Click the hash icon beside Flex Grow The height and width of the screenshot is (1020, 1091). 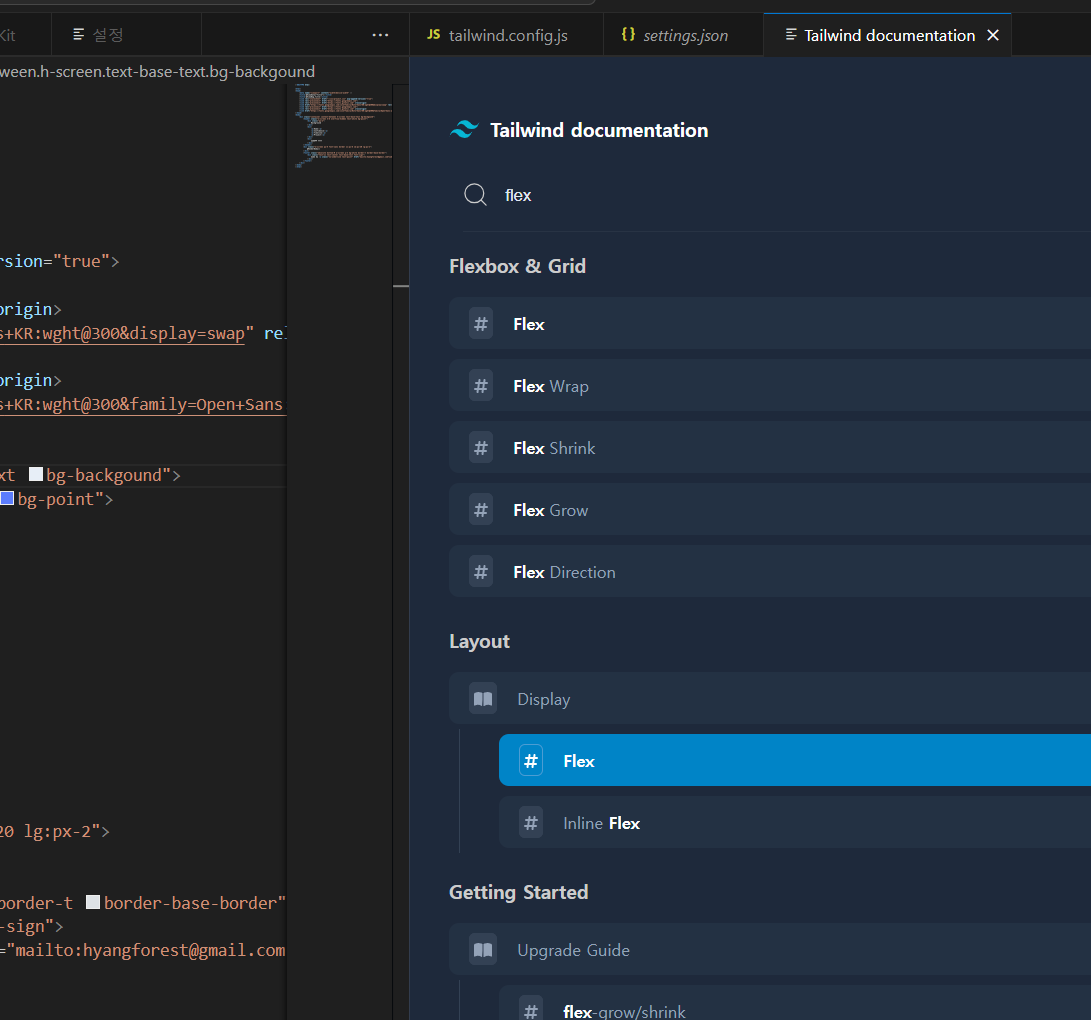(481, 509)
